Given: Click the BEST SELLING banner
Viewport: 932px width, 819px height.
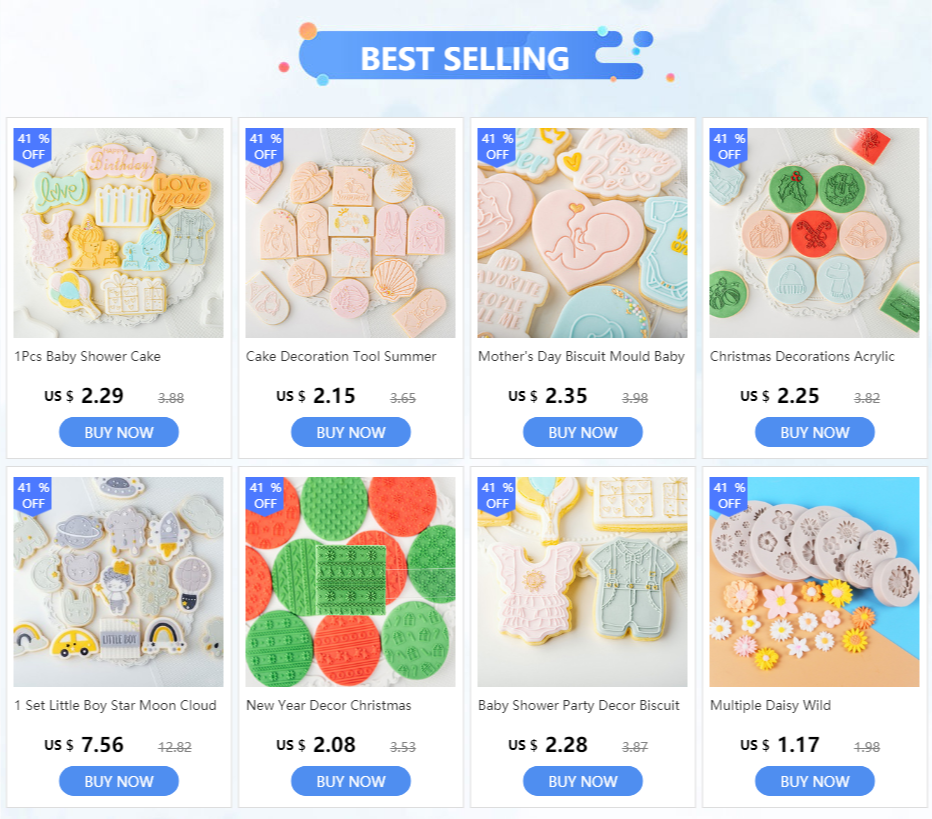Looking at the screenshot, I should pyautogui.click(x=465, y=58).
